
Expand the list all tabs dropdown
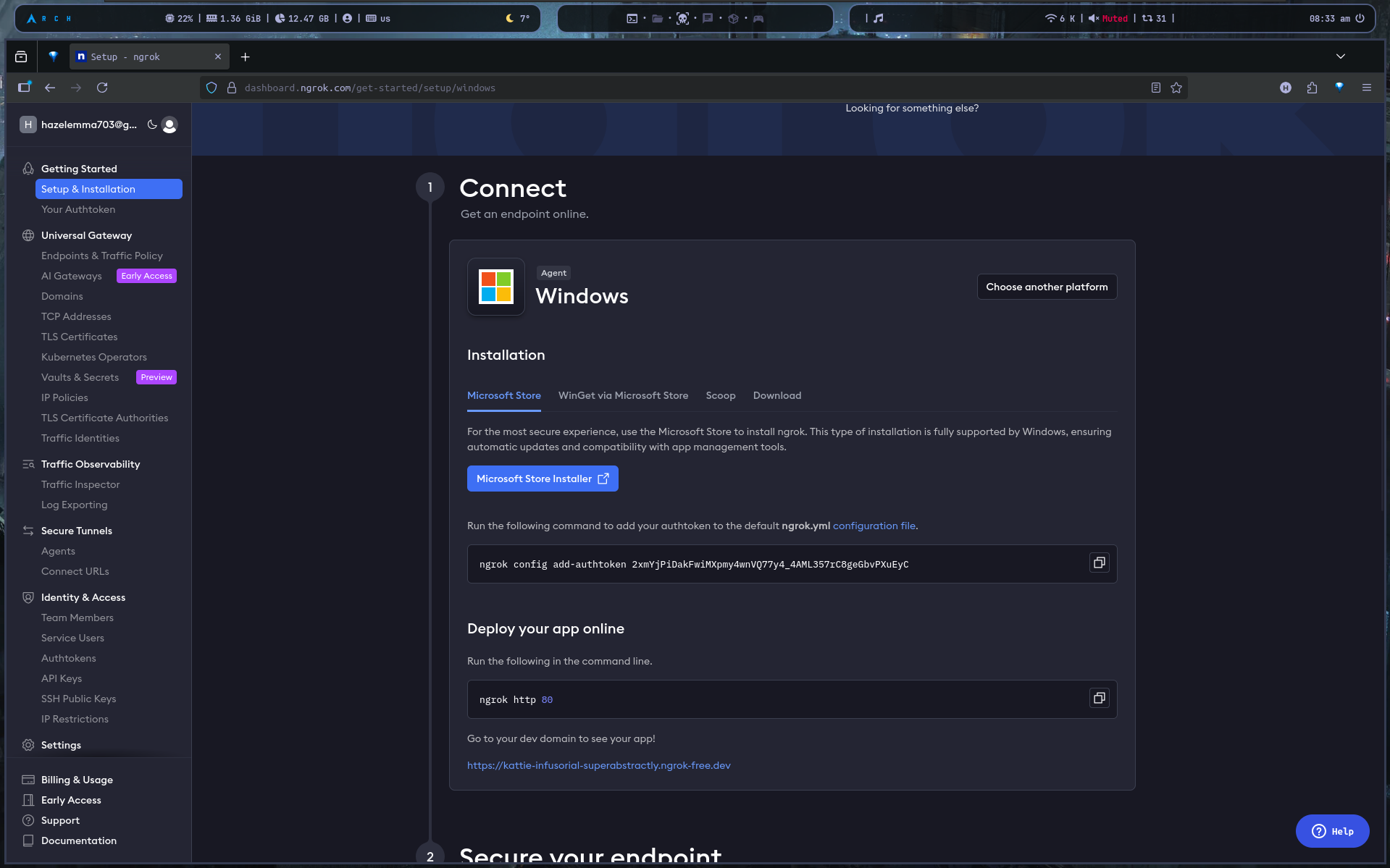pos(1341,56)
